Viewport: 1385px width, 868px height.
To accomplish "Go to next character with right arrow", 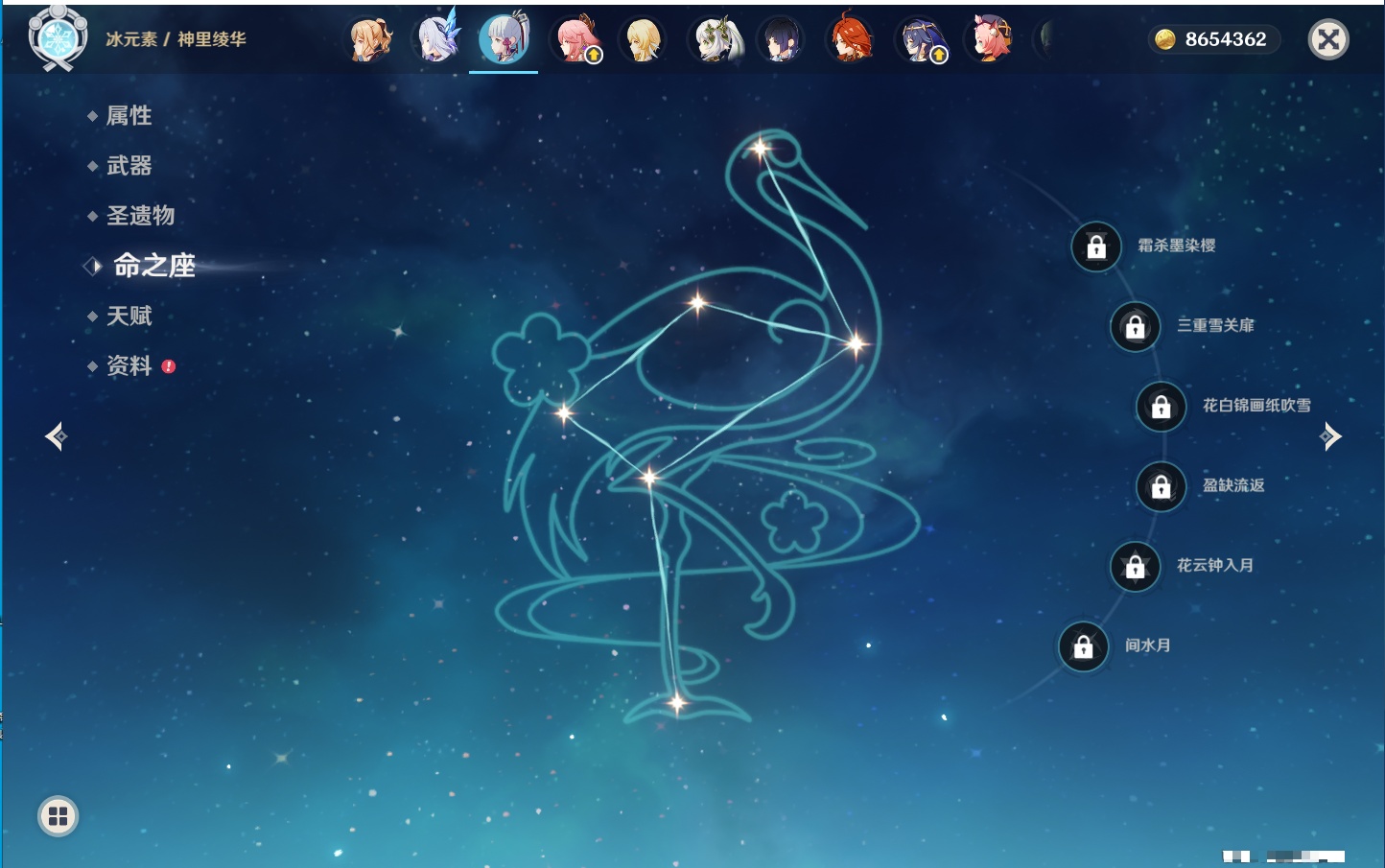I will (1330, 436).
